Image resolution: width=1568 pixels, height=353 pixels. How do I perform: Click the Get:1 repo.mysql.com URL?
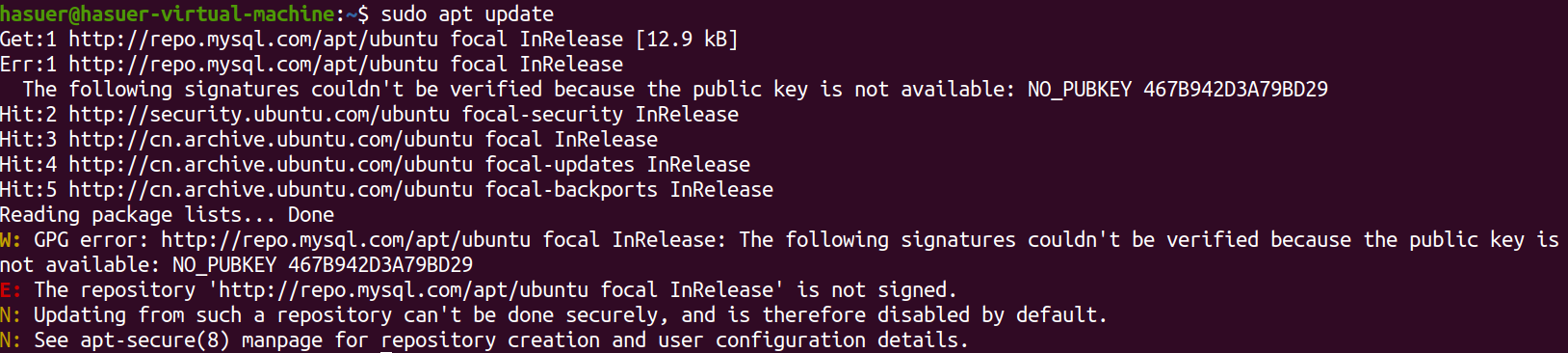[253, 40]
